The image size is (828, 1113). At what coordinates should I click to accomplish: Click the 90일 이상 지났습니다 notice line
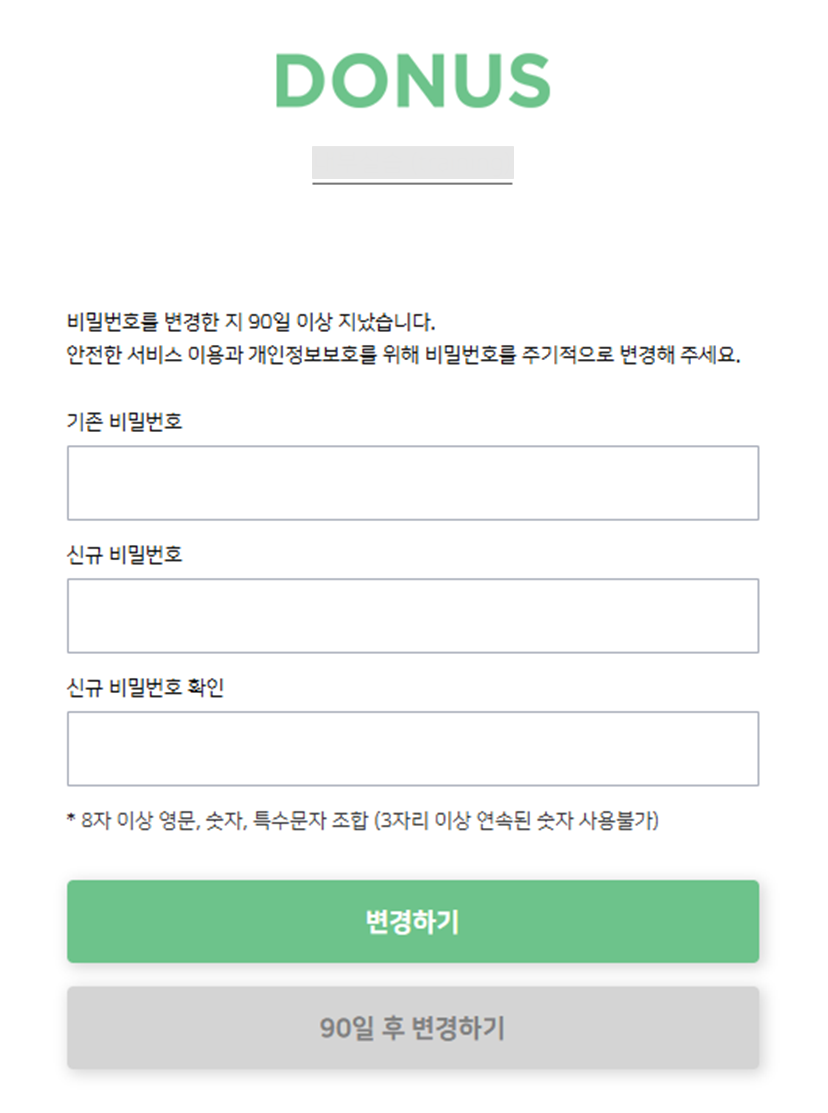point(251,323)
